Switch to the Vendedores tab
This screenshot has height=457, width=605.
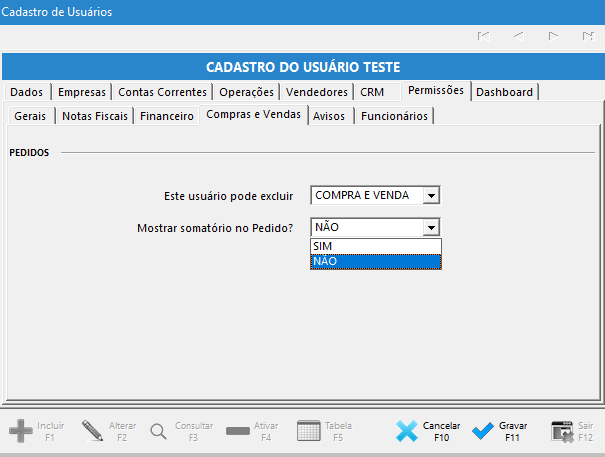(317, 92)
